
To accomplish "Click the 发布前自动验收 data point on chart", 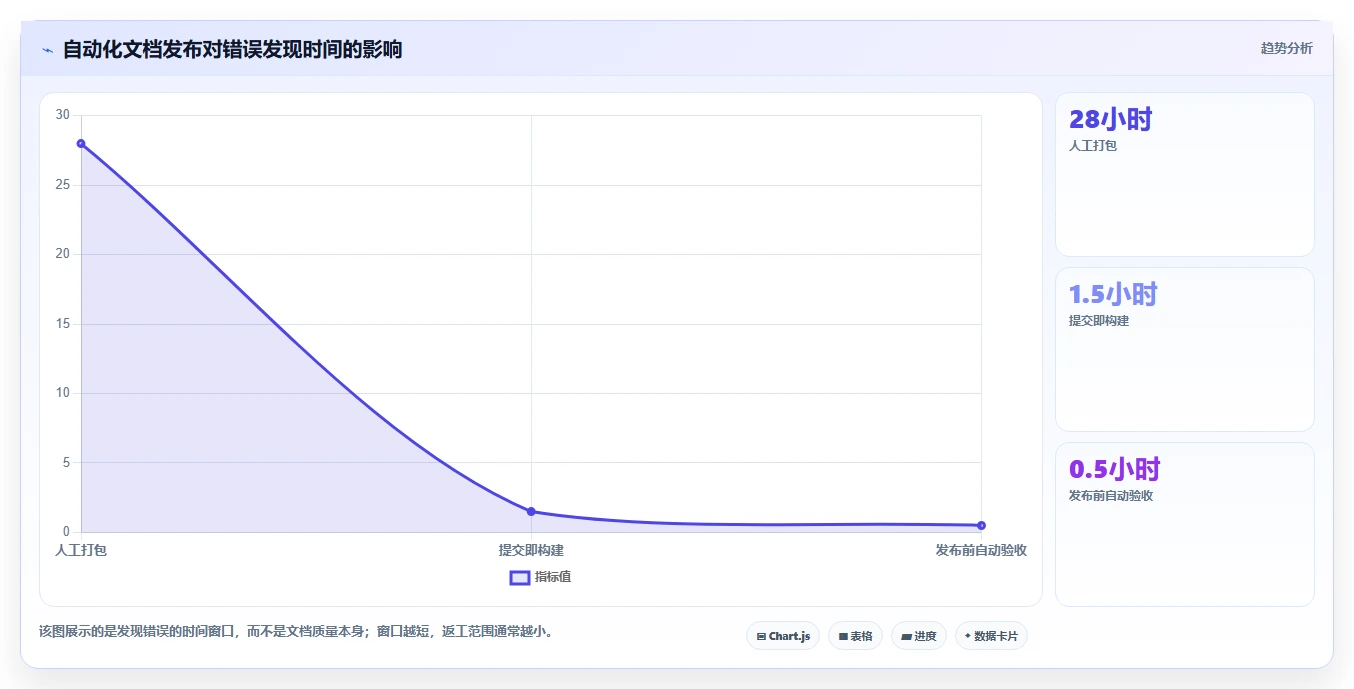I will pos(981,525).
